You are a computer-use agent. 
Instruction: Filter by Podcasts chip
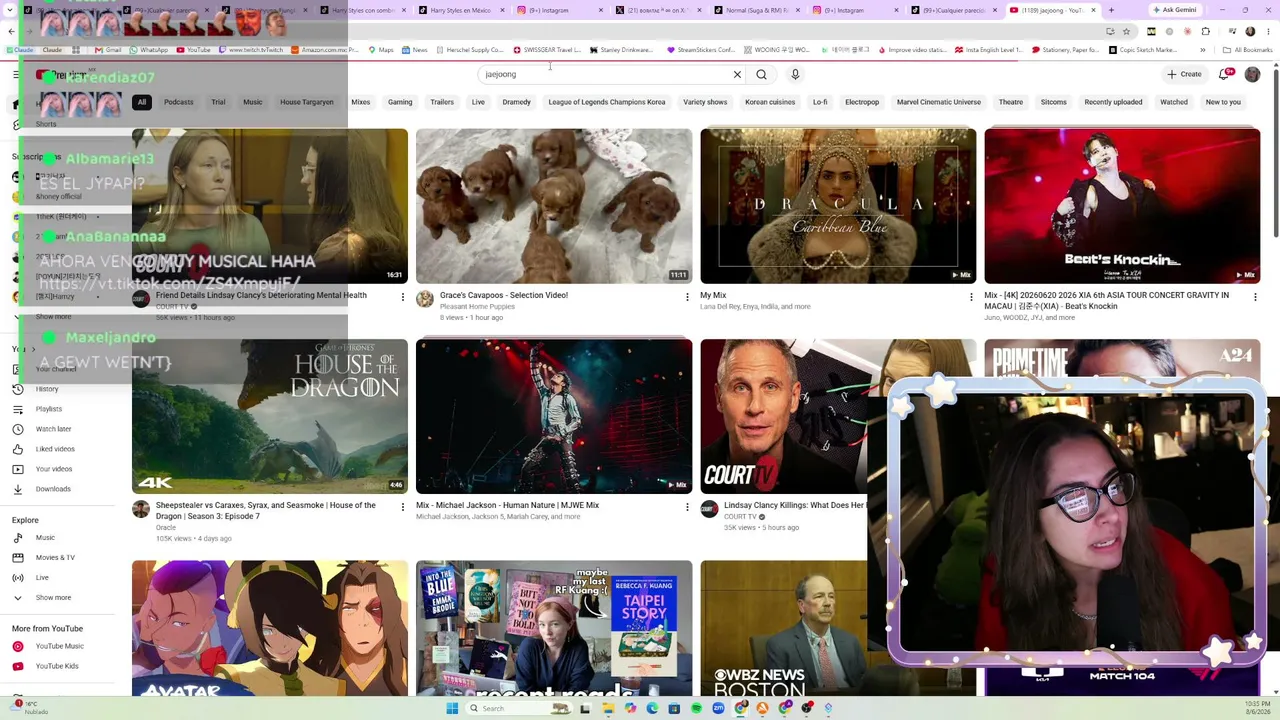tap(179, 102)
